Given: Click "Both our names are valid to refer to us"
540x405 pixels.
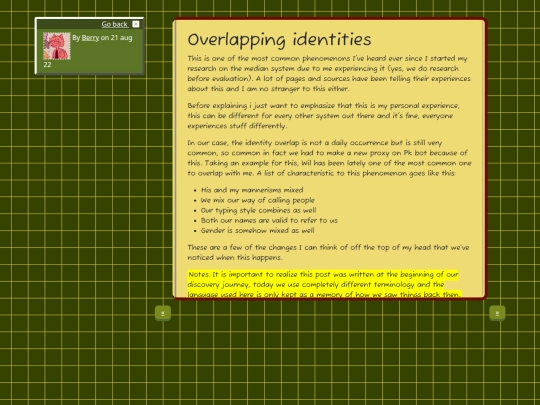Looking at the screenshot, I should tap(269, 220).
